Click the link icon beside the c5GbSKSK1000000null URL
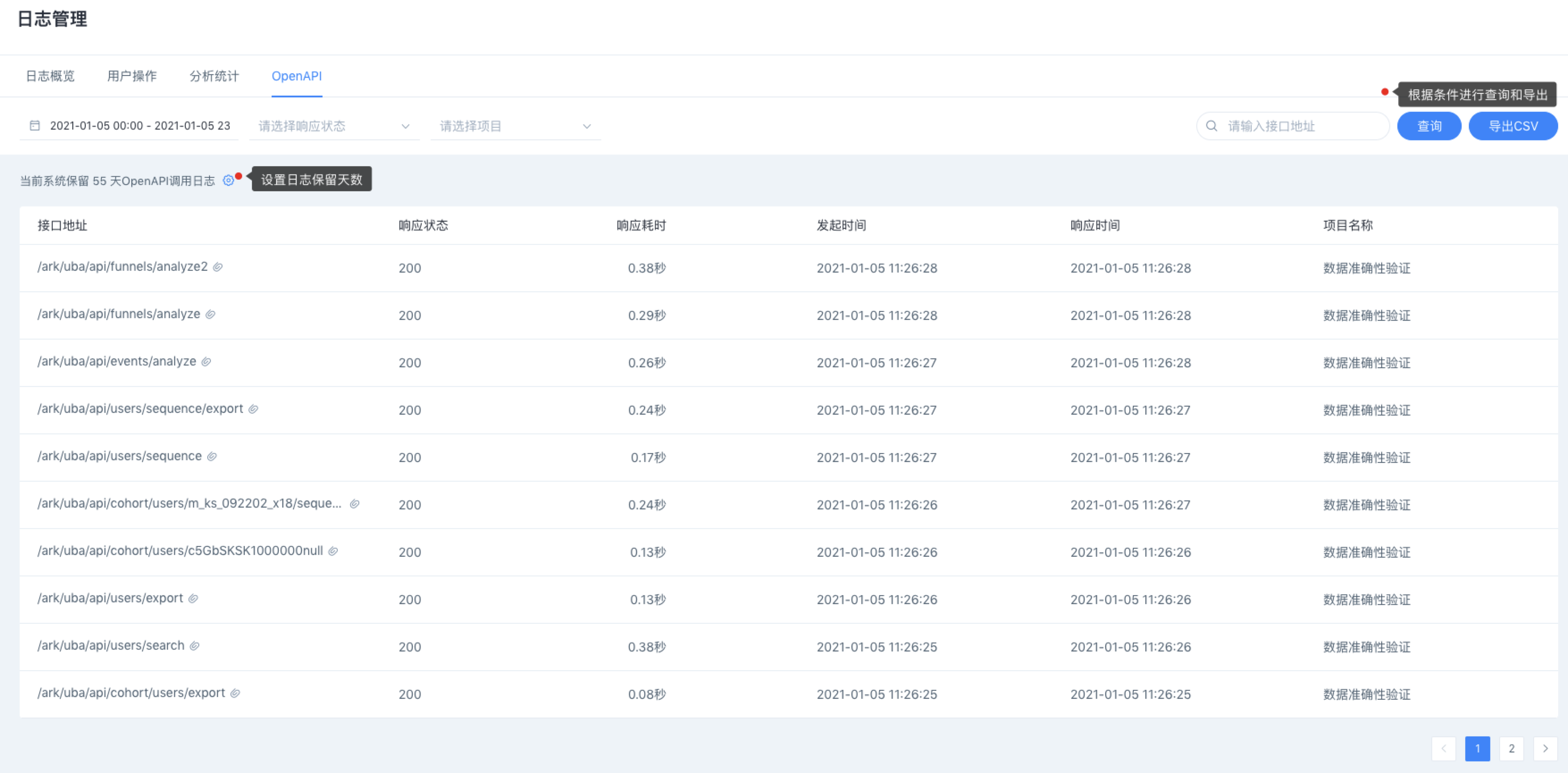 click(333, 551)
